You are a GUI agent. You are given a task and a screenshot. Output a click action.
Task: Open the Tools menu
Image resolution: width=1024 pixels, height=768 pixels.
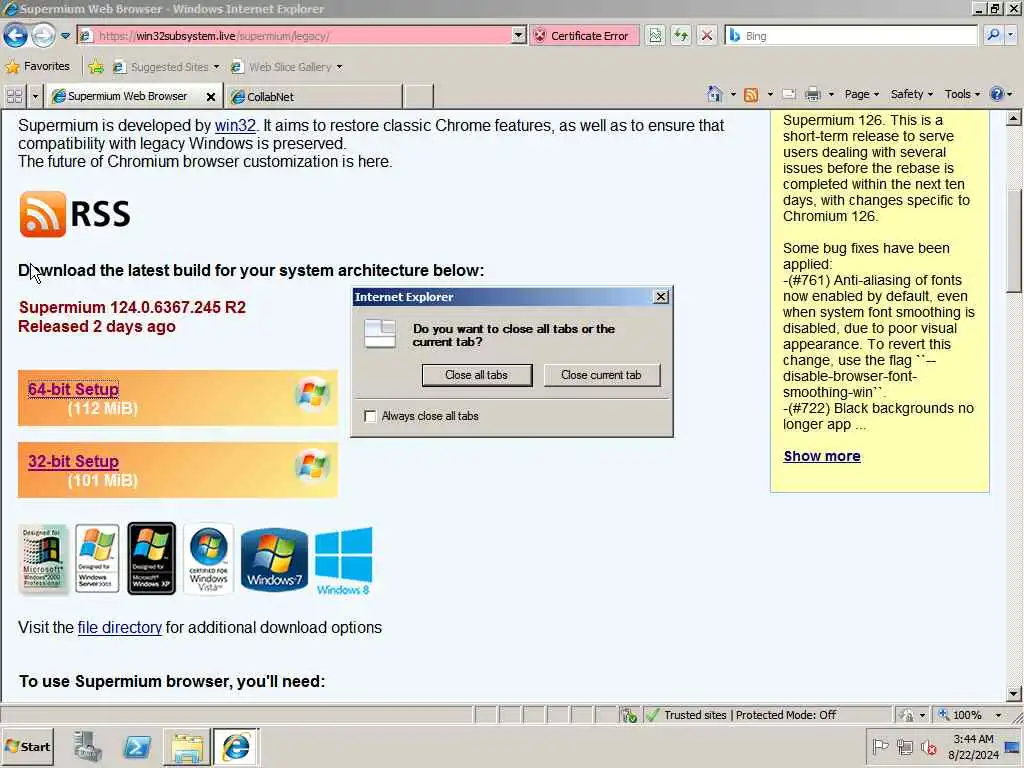click(962, 94)
